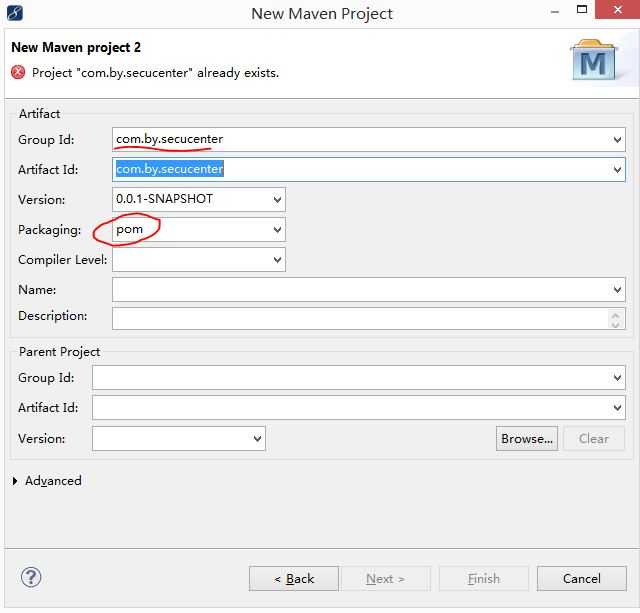Click the Maven M folder wizard icon
The width and height of the screenshot is (640, 613).
(593, 60)
